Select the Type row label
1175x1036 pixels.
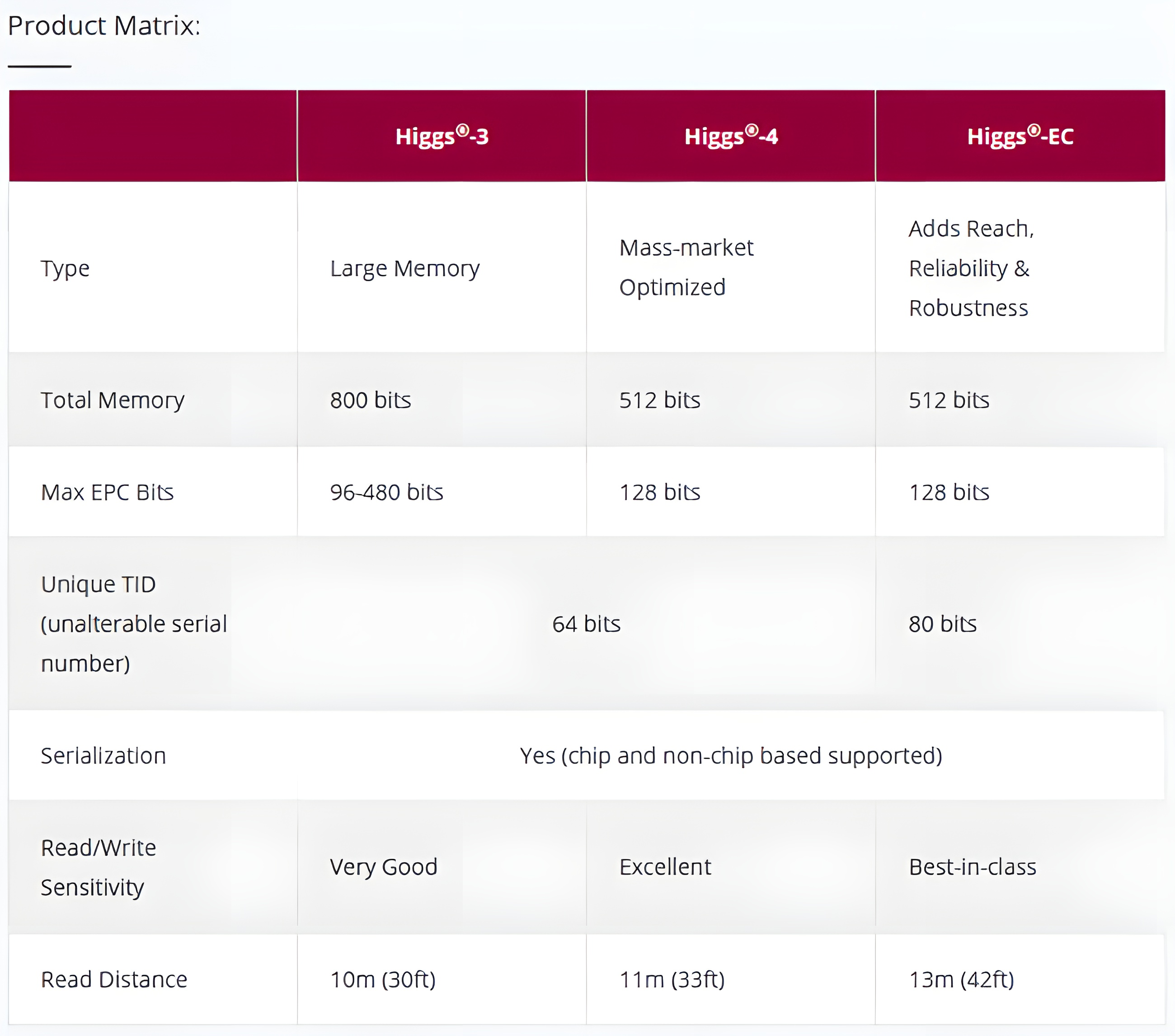click(x=65, y=268)
